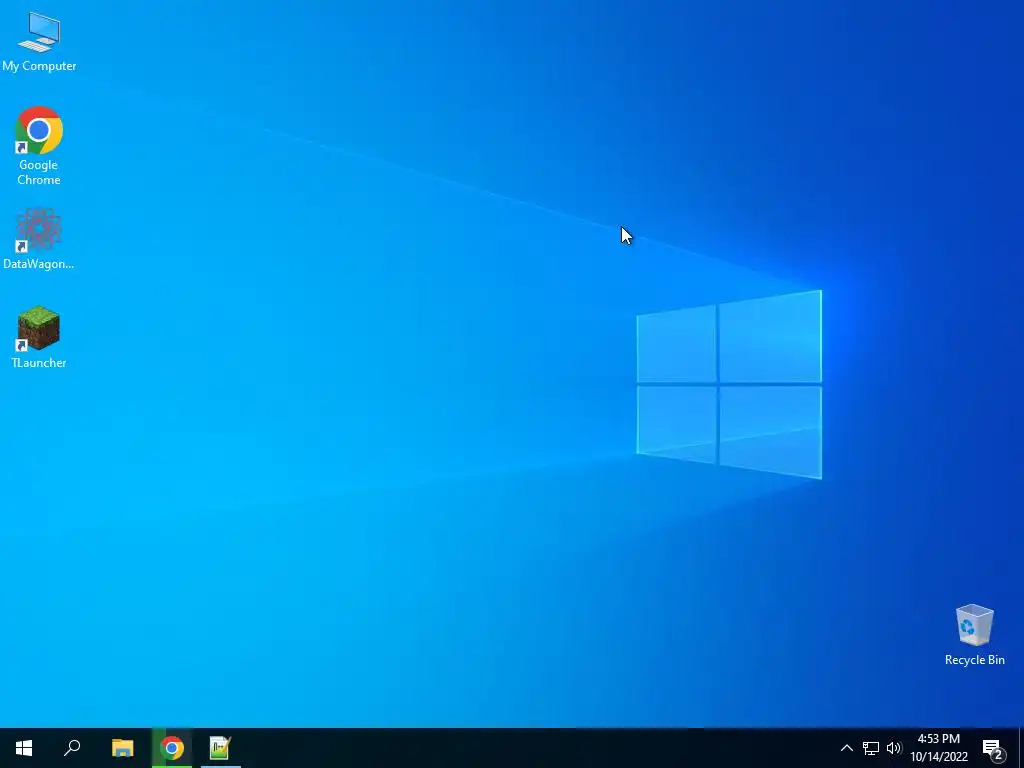Select the Google Chrome desktop shortcut
The height and width of the screenshot is (768, 1024).
[39, 146]
